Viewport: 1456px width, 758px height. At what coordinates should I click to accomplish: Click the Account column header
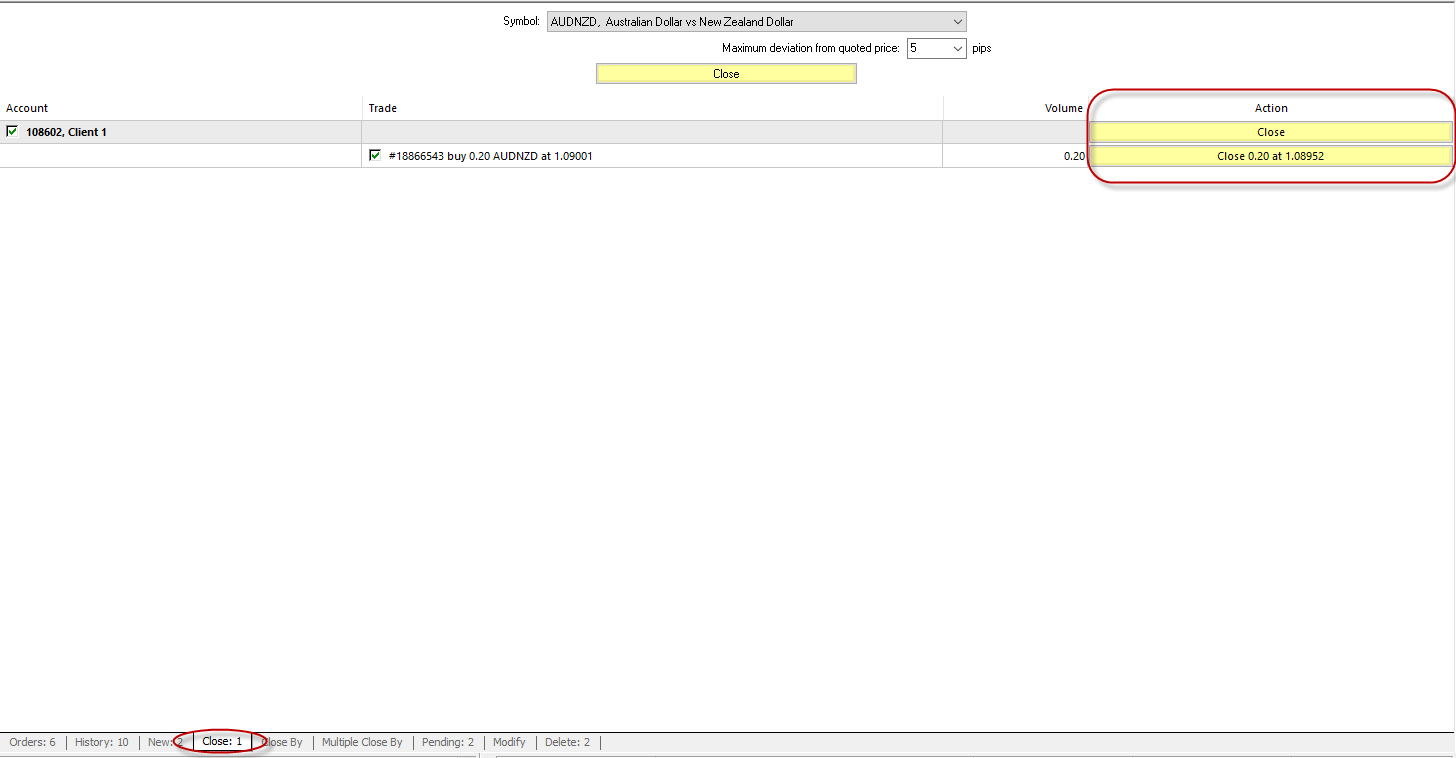coord(27,108)
